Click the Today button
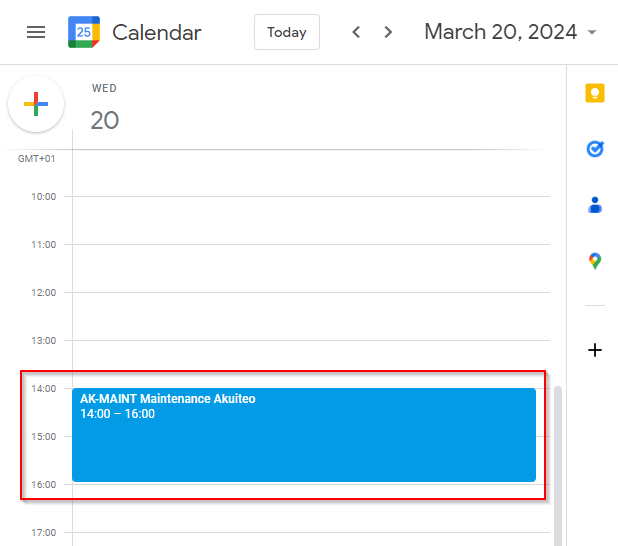 coord(287,32)
